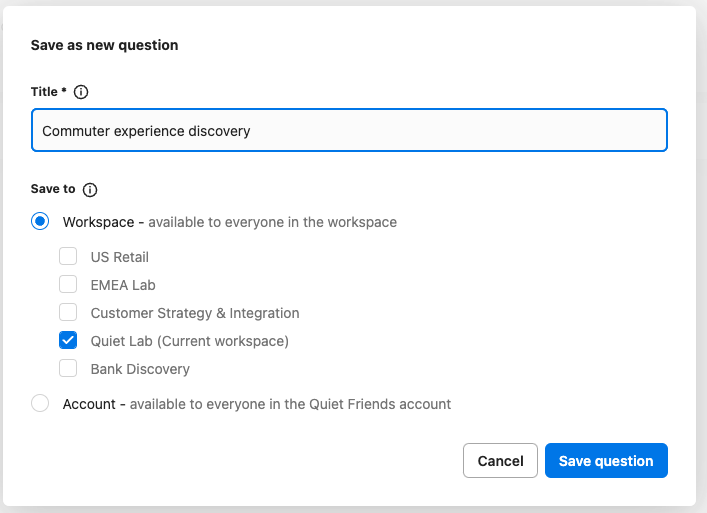
Task: Choose the Account radio button
Action: click(x=40, y=403)
